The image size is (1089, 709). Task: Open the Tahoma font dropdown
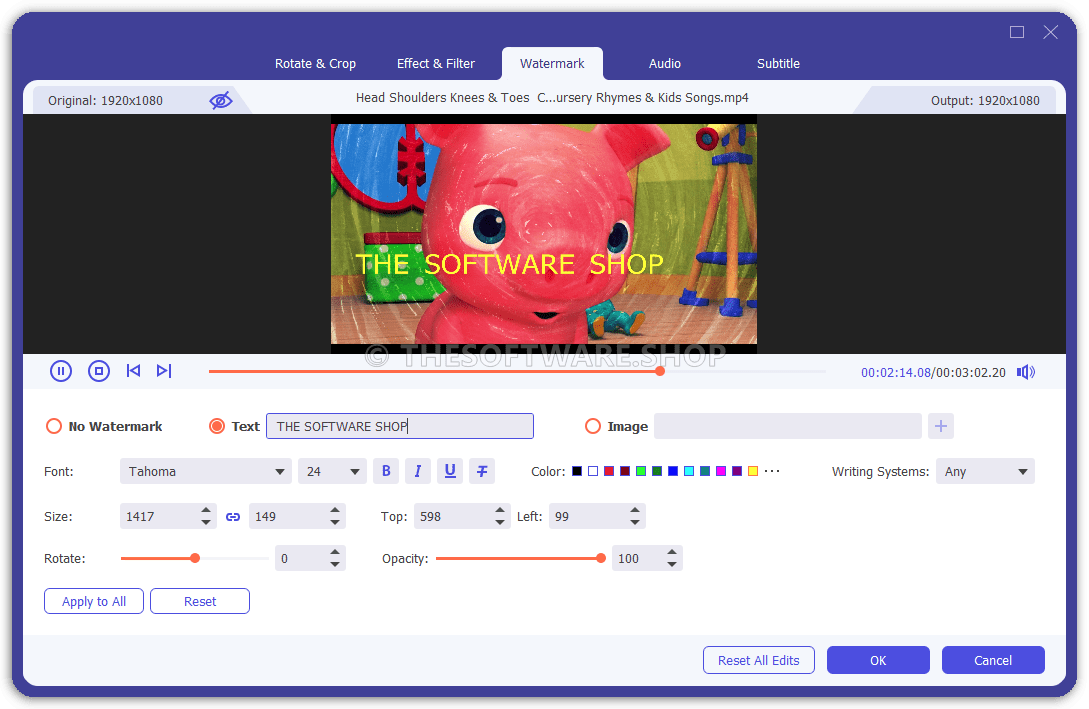click(x=206, y=472)
